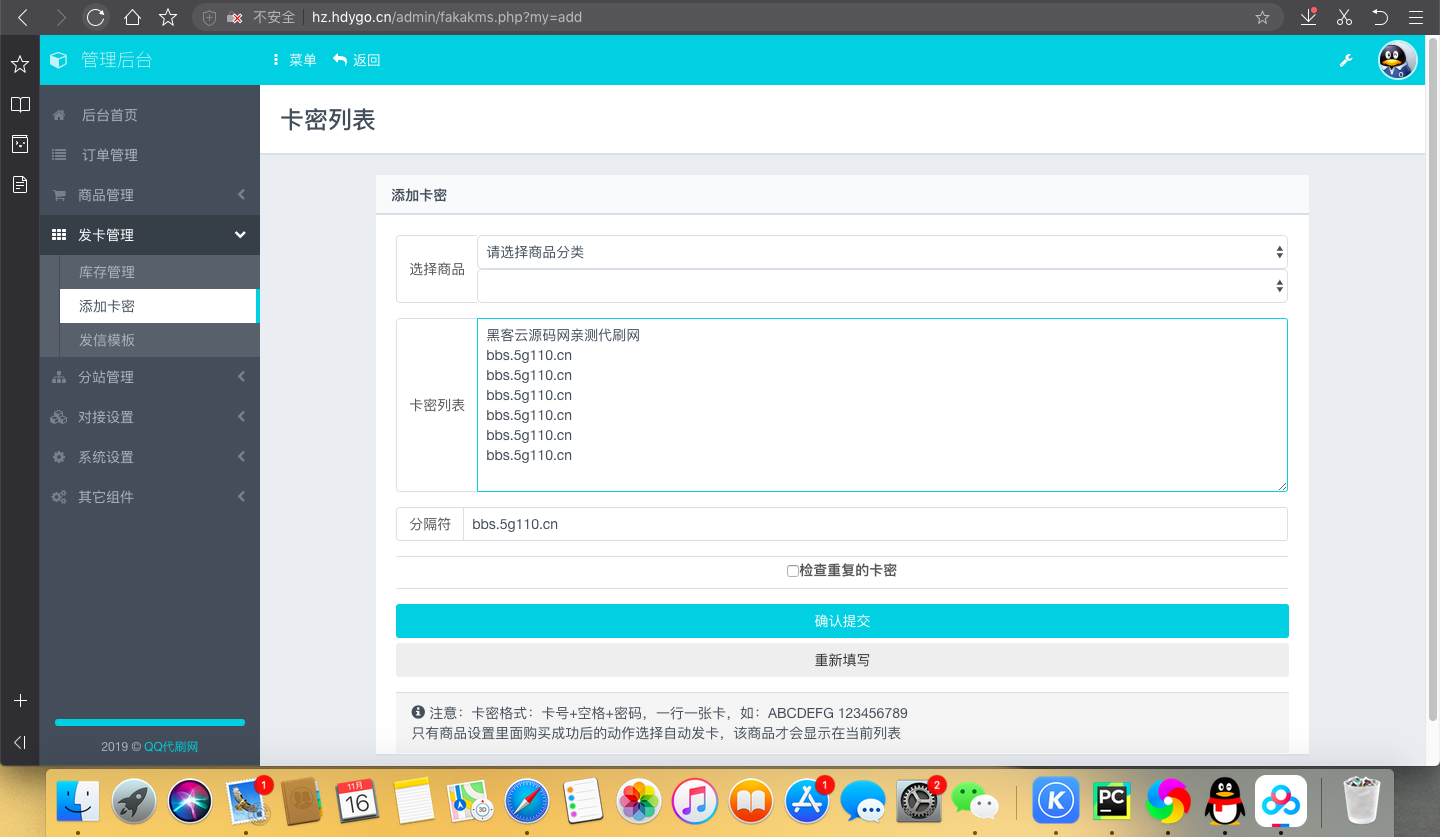Image resolution: width=1440 pixels, height=837 pixels.
Task: Click the scissors screenshot icon in browser toolbar
Action: pos(1343,17)
